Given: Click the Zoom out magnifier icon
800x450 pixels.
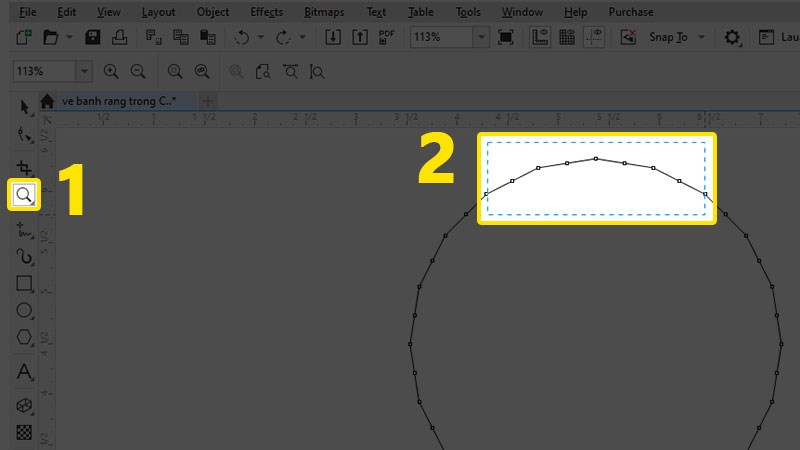Looking at the screenshot, I should pyautogui.click(x=138, y=72).
